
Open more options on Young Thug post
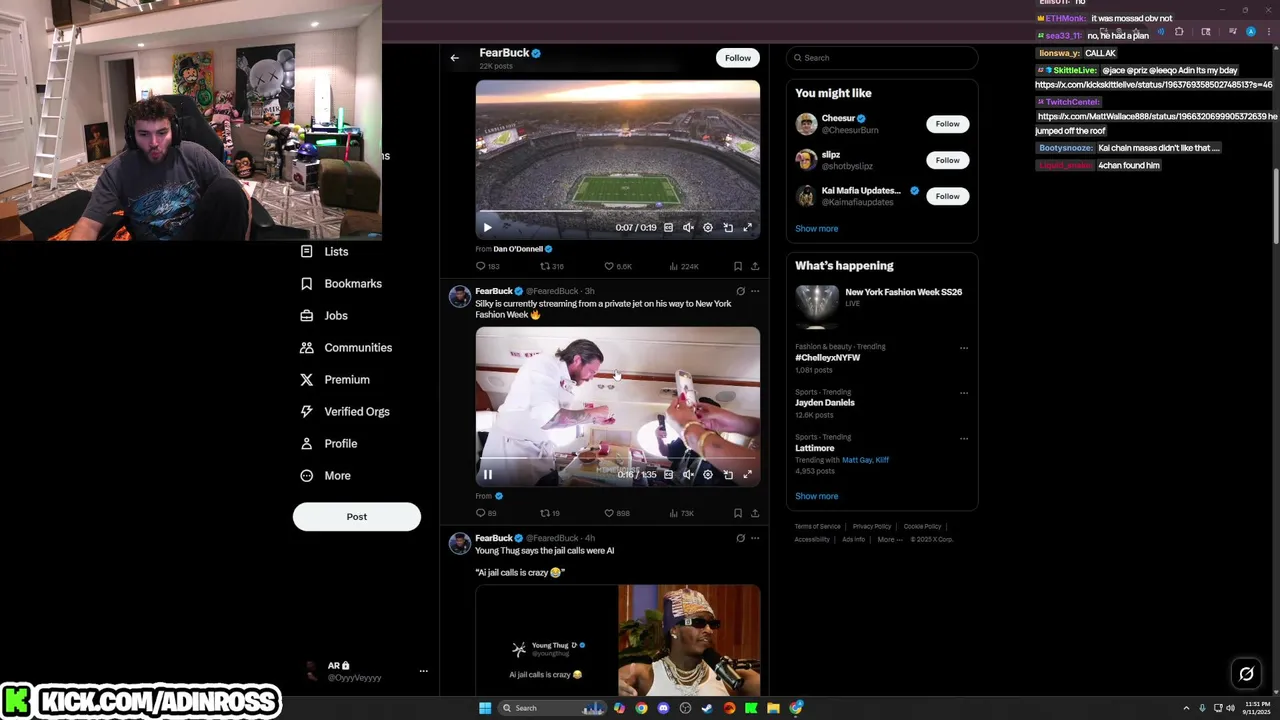[x=755, y=538]
